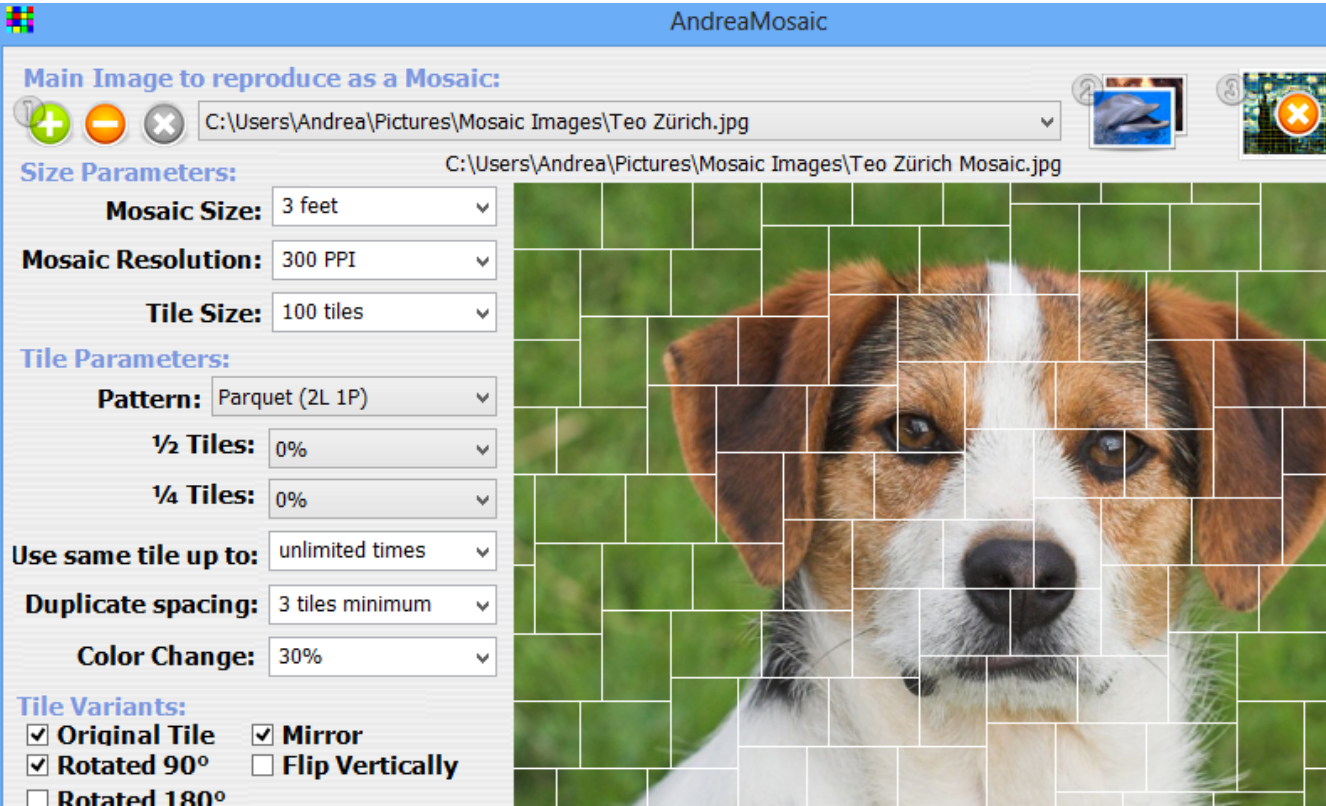Clear the image list with the gray X

[162, 122]
